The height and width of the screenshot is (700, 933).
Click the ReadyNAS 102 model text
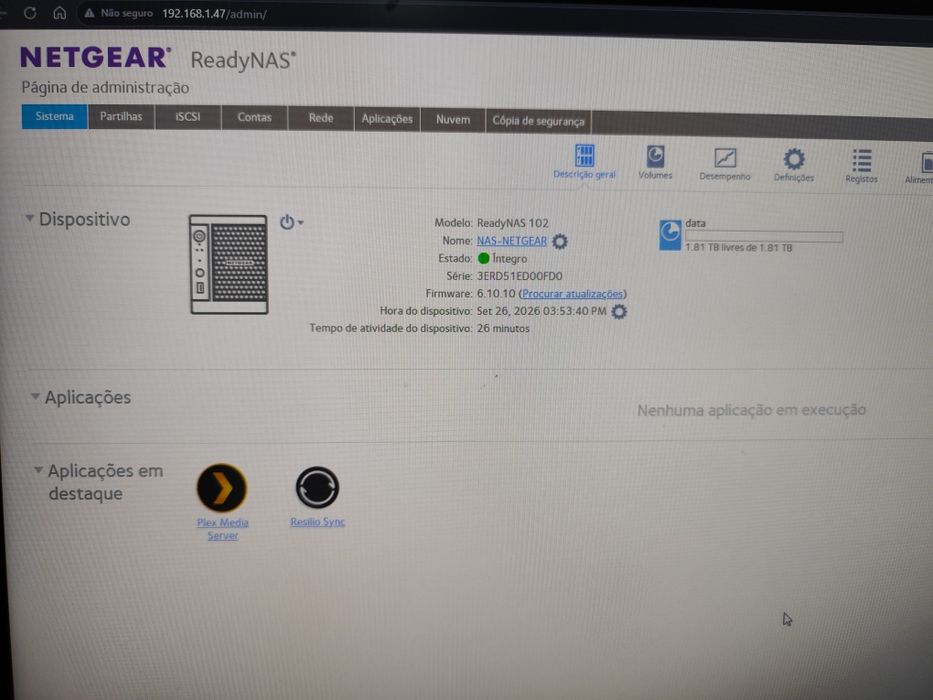(512, 223)
